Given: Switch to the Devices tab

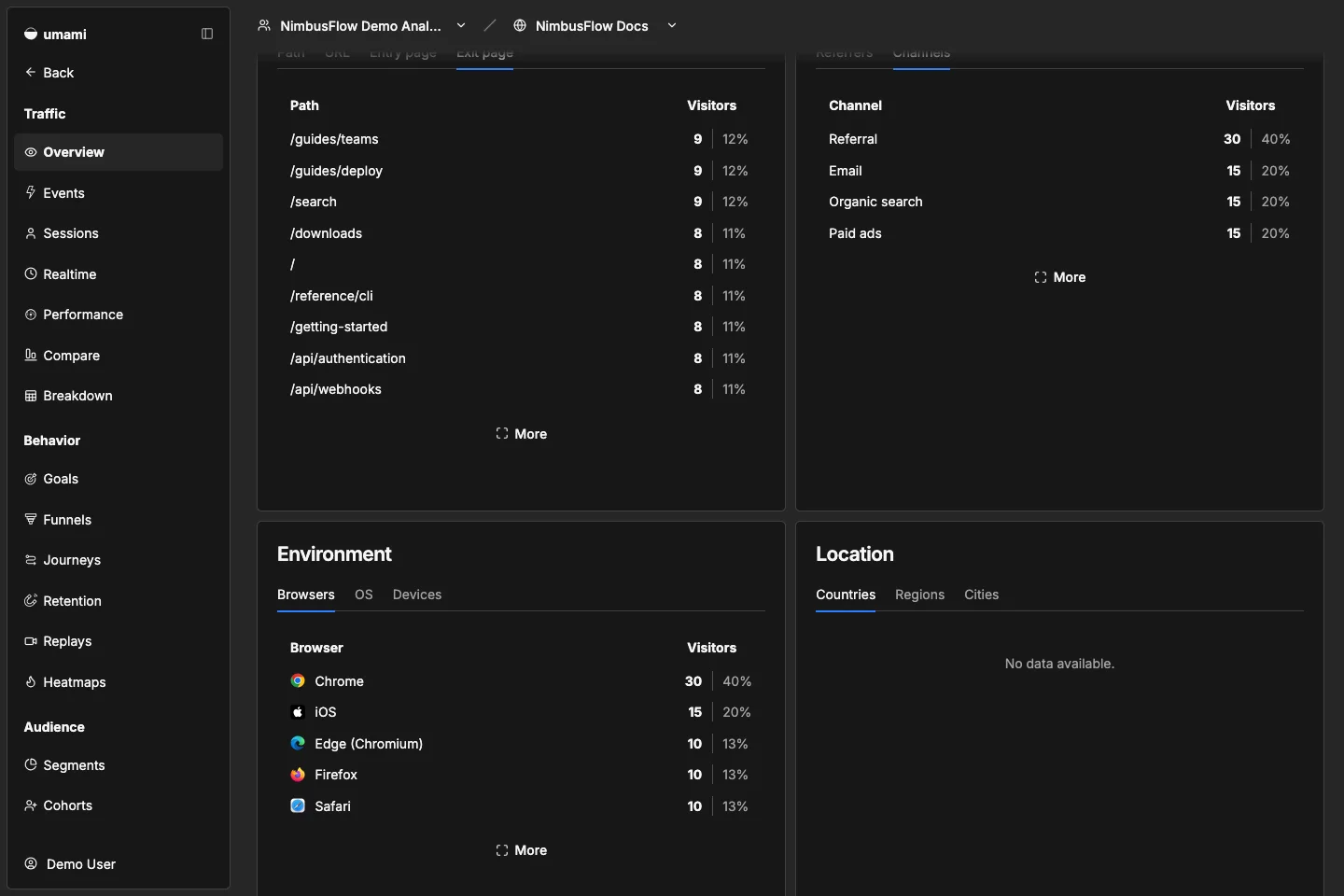Looking at the screenshot, I should 417,595.
